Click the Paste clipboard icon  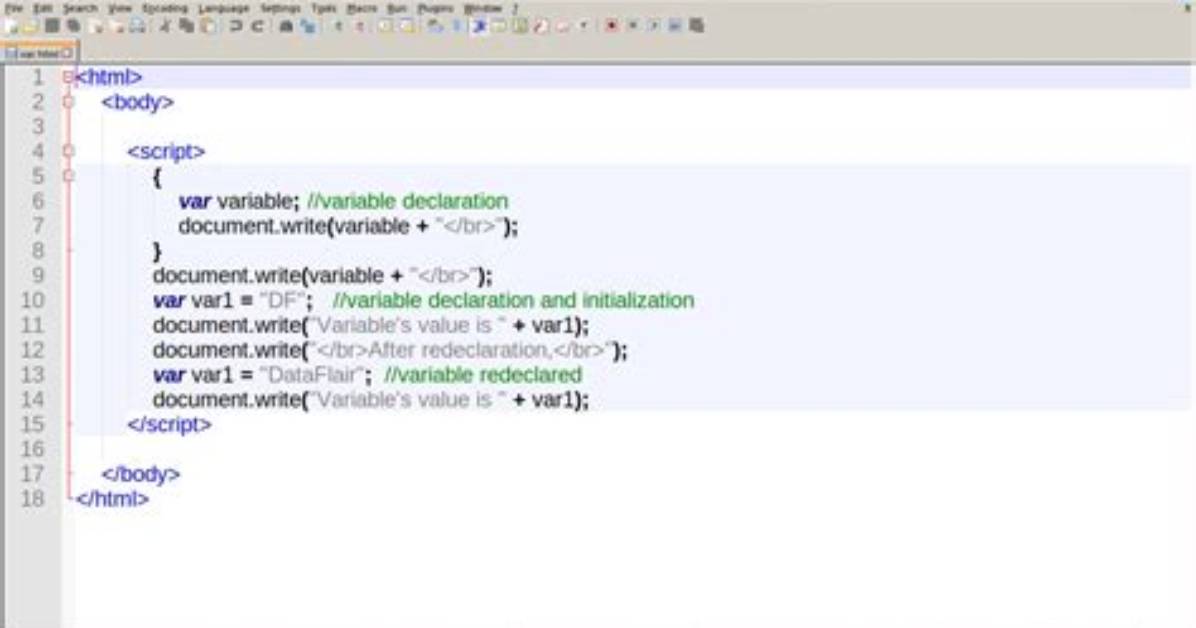[x=207, y=26]
